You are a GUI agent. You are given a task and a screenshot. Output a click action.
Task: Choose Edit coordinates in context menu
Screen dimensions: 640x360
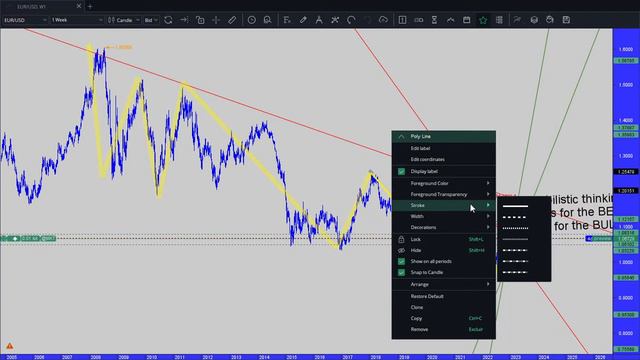(444, 159)
